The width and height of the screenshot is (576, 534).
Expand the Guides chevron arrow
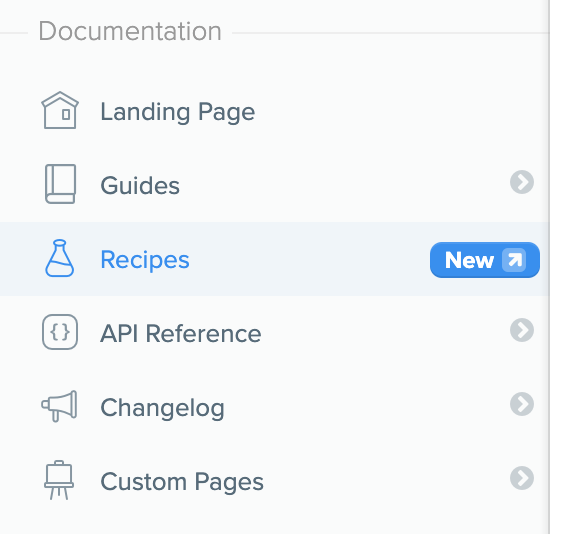click(x=522, y=182)
